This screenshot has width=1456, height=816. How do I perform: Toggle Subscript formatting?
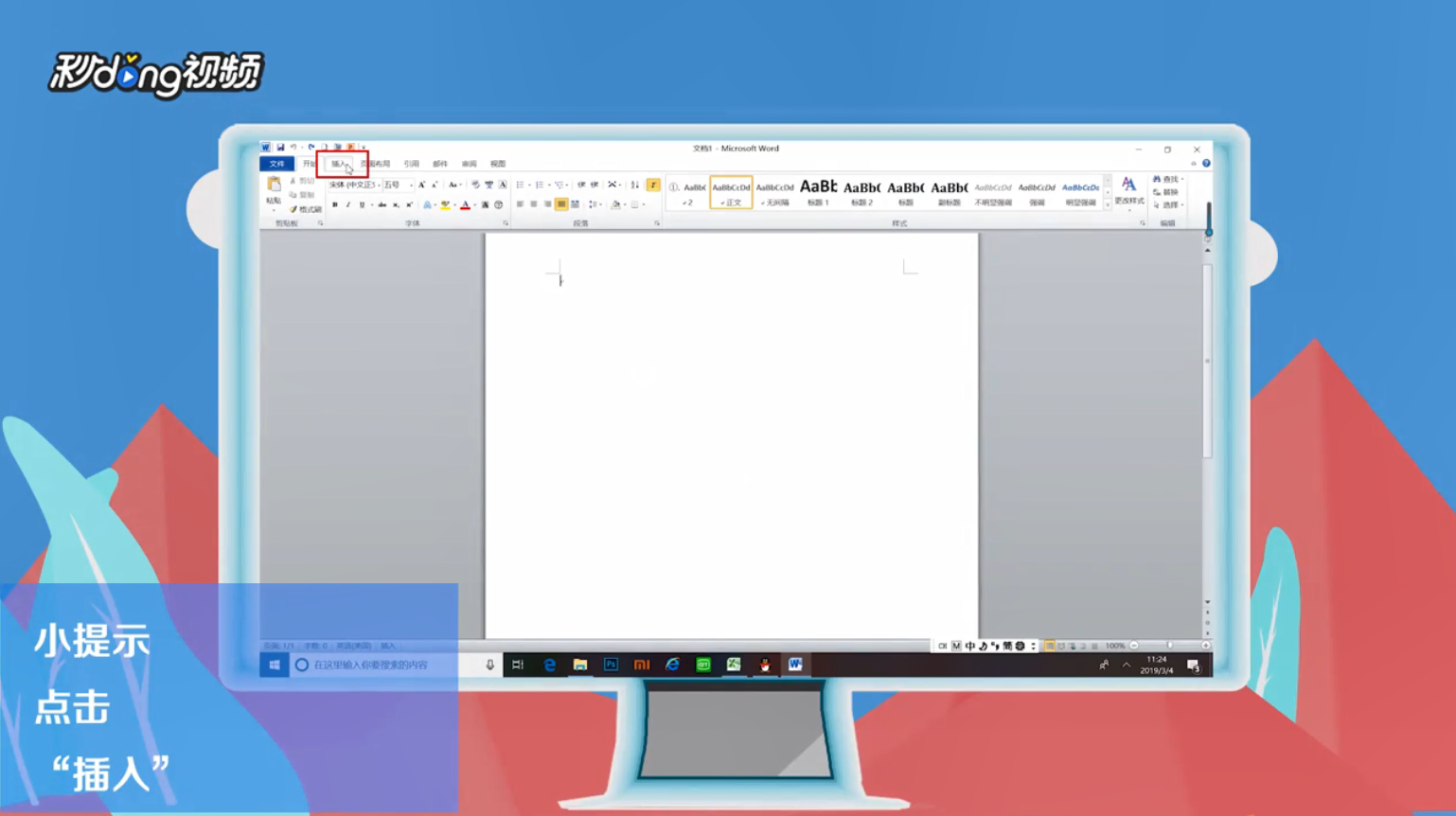point(396,204)
